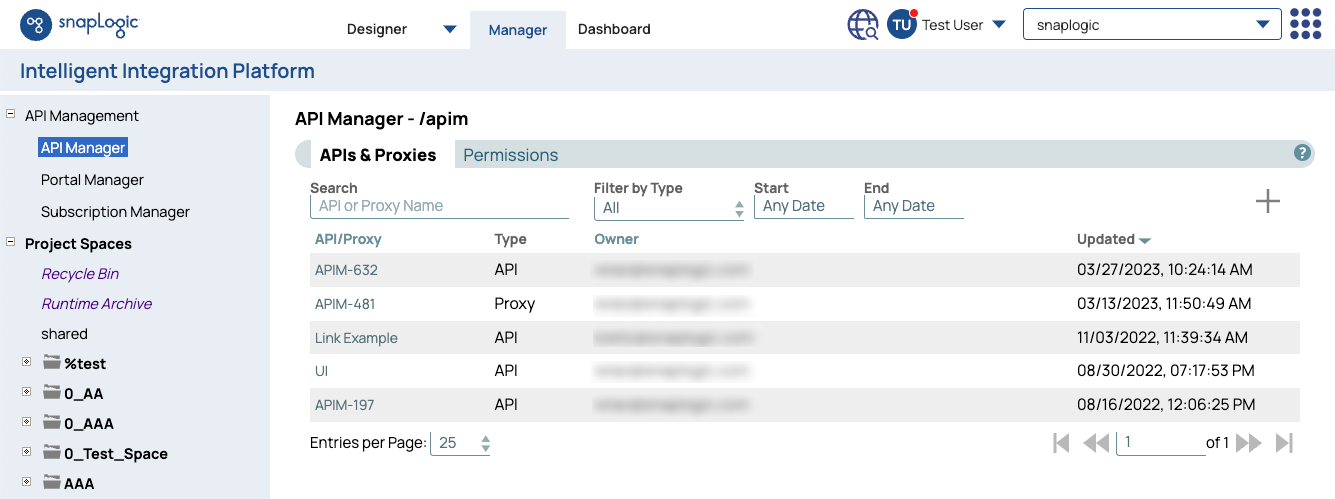This screenshot has height=499, width=1335.
Task: Sort by the Type column header
Action: tap(510, 239)
